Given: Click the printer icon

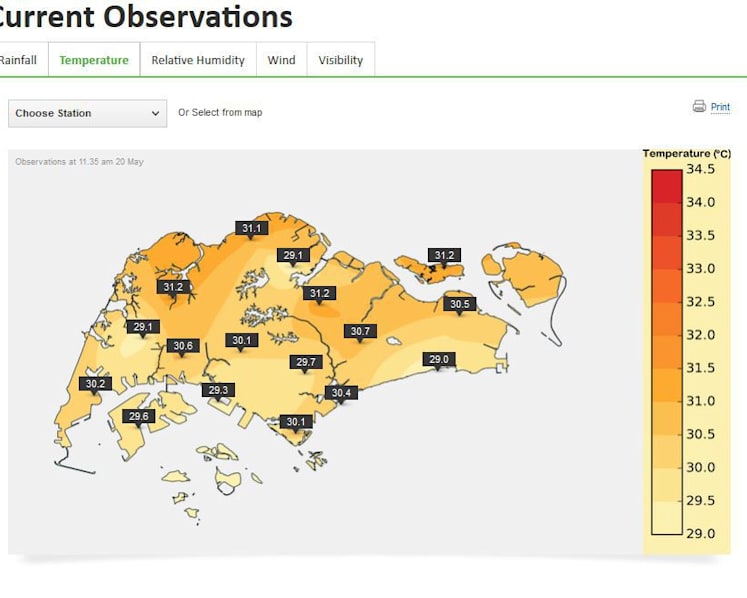Looking at the screenshot, I should pyautogui.click(x=699, y=106).
